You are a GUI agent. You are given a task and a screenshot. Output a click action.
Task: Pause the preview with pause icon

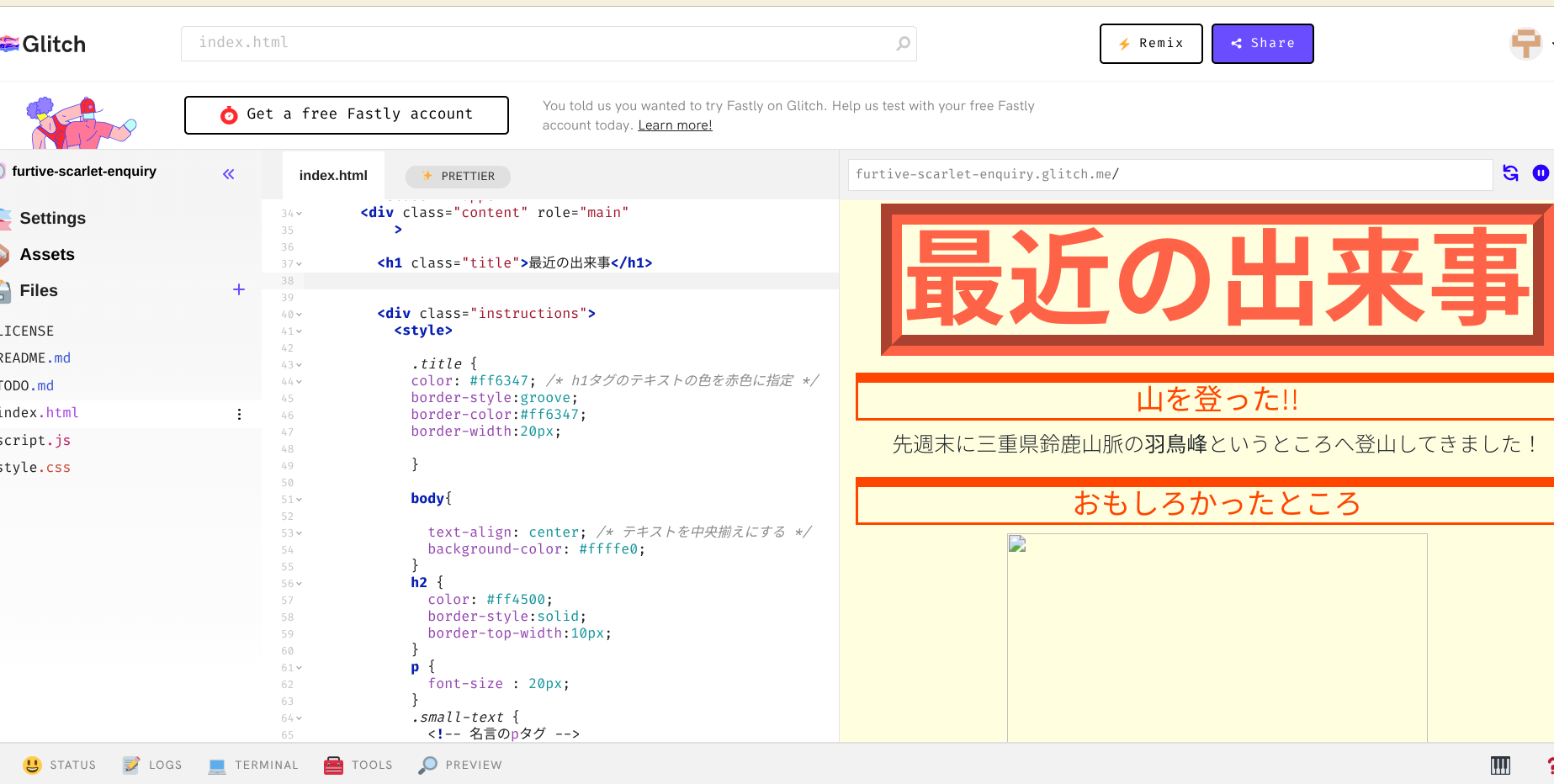pos(1541,173)
